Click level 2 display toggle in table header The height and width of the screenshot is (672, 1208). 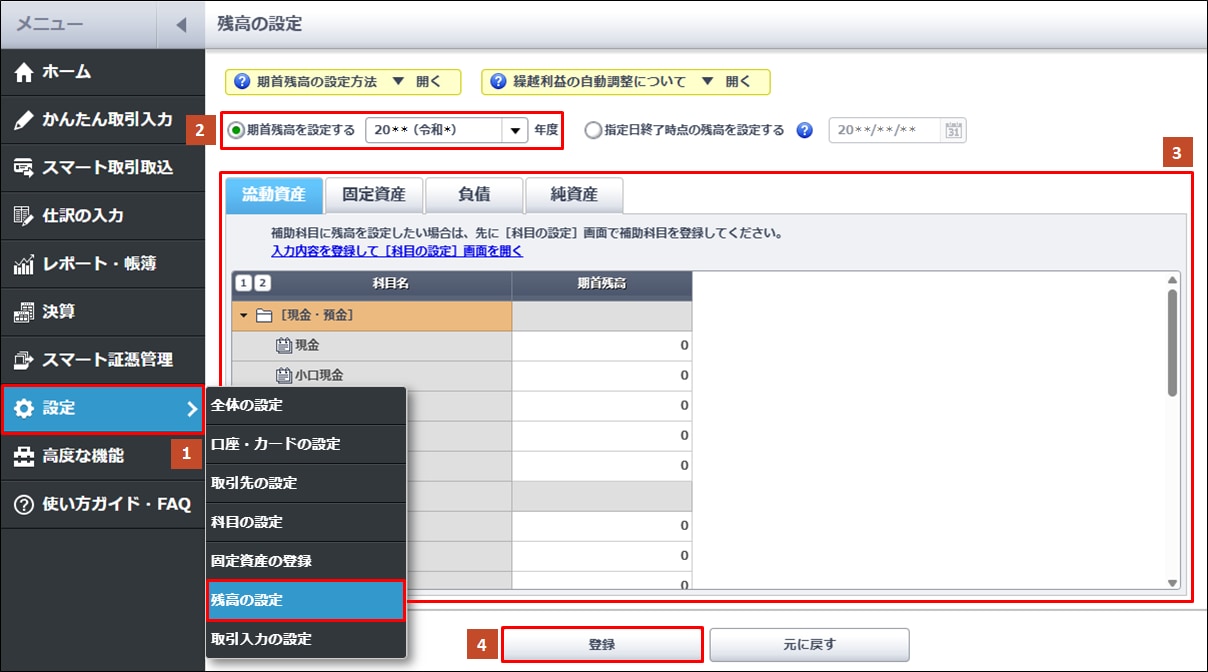[x=261, y=284]
